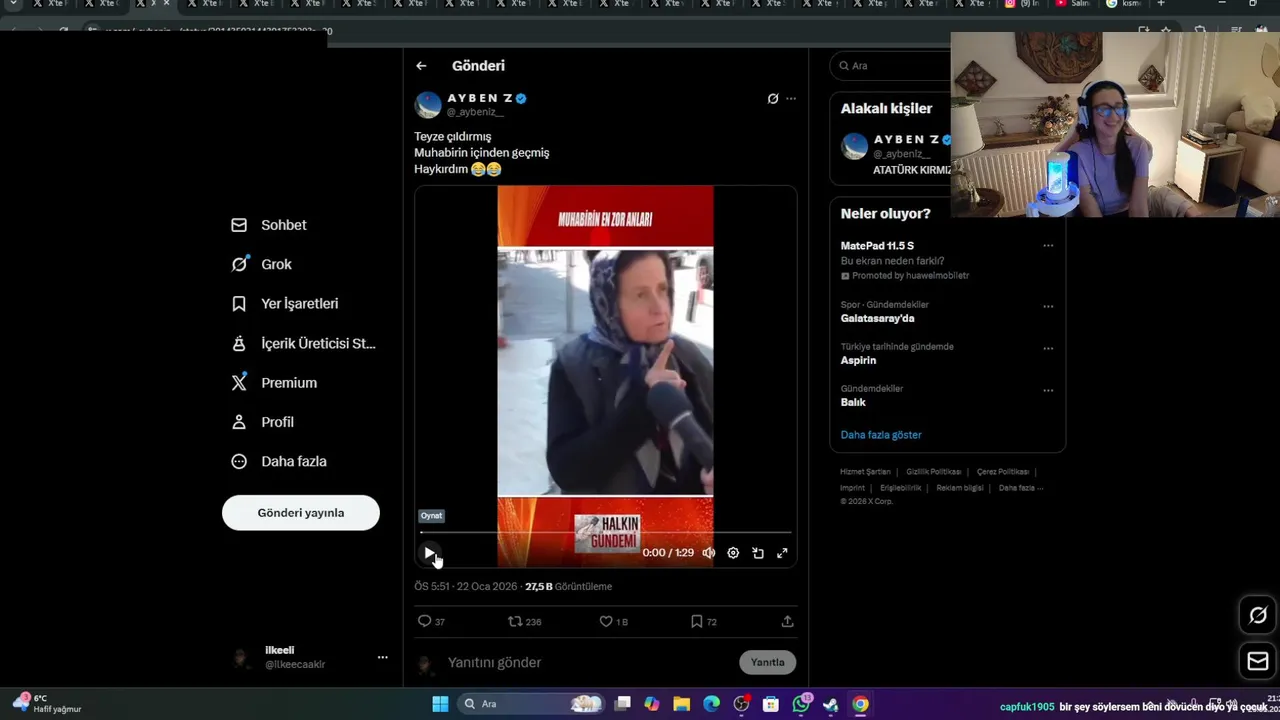Open Gizlilik Politikası footer link
This screenshot has width=1280, height=720.
point(933,472)
